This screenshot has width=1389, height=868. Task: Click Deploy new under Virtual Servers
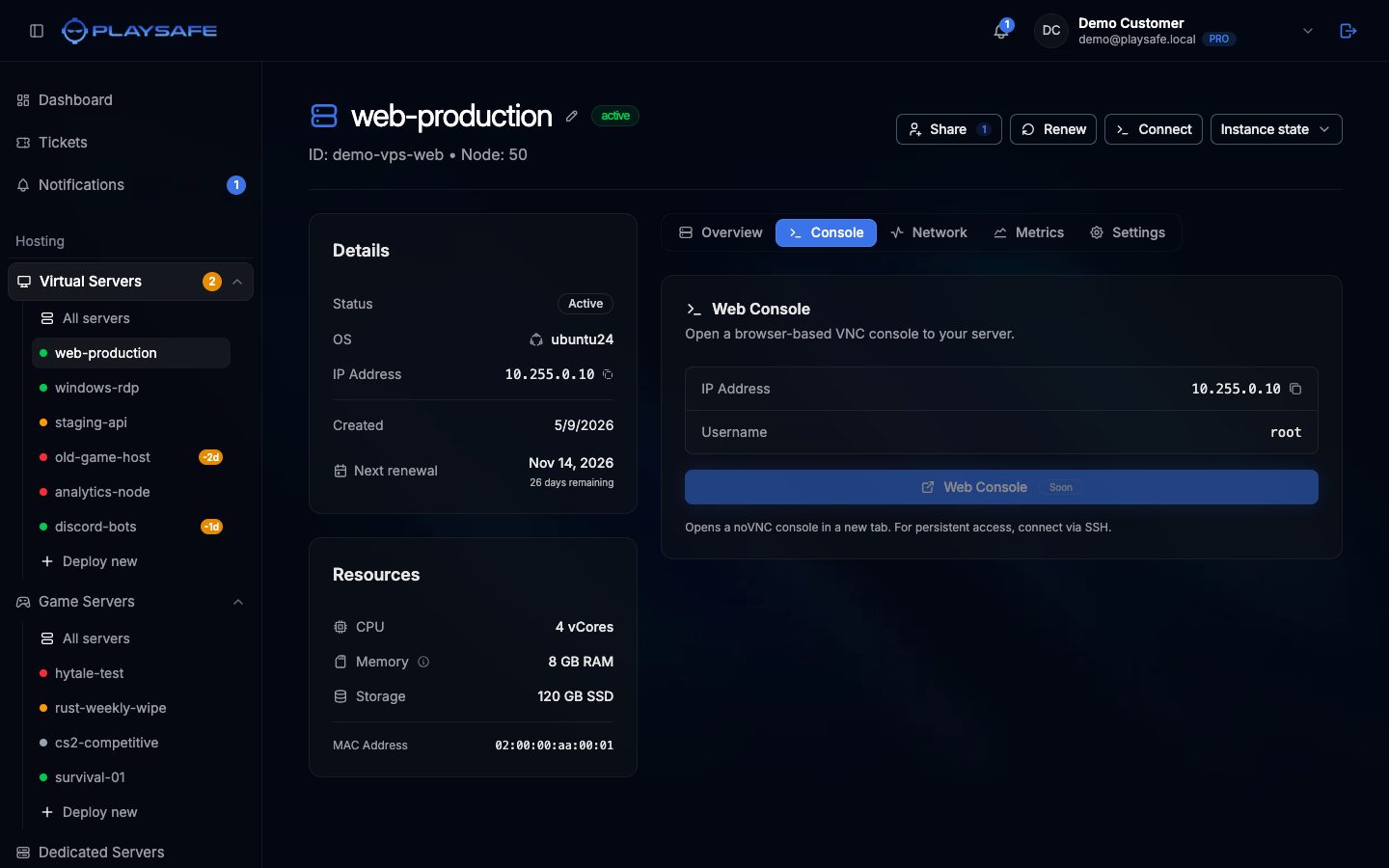point(131,561)
